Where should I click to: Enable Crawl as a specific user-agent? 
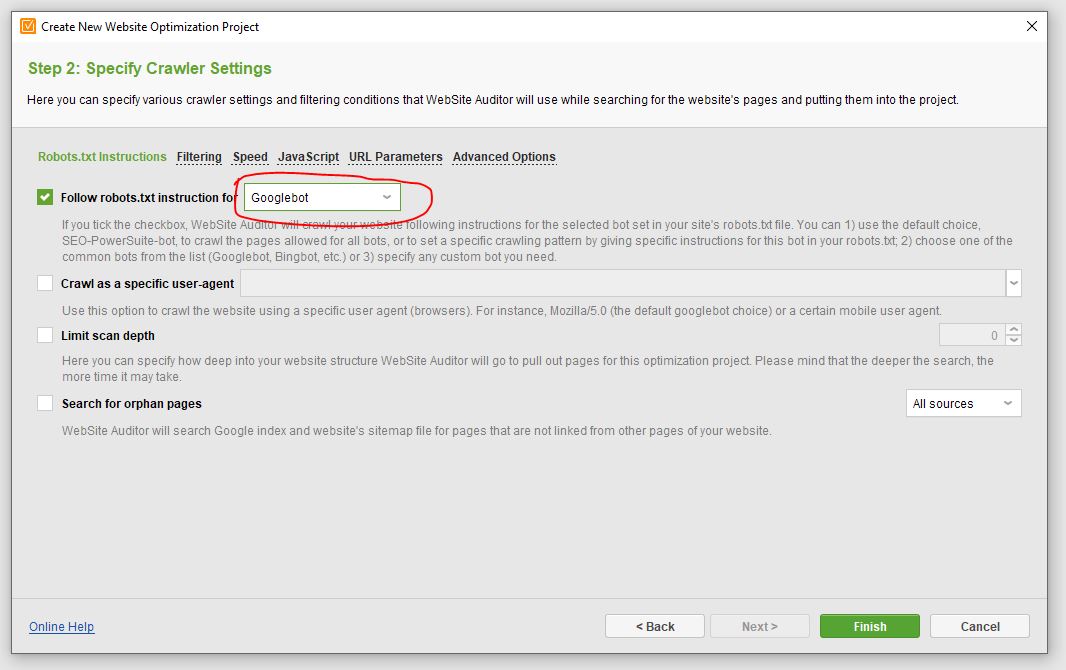pos(45,283)
